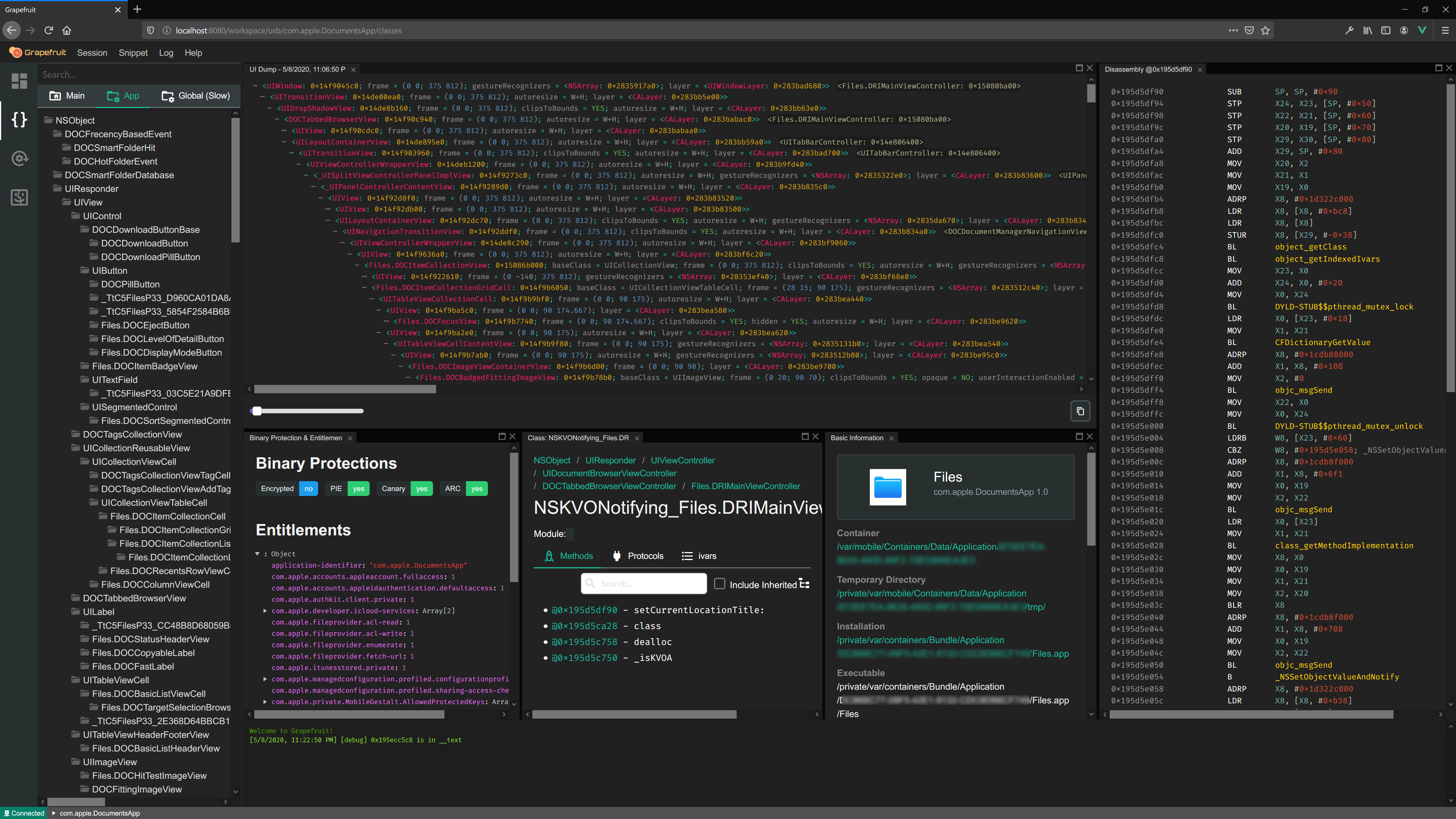The width and height of the screenshot is (1456, 819).
Task: Collapse the Entitlements root Object node
Action: click(257, 554)
